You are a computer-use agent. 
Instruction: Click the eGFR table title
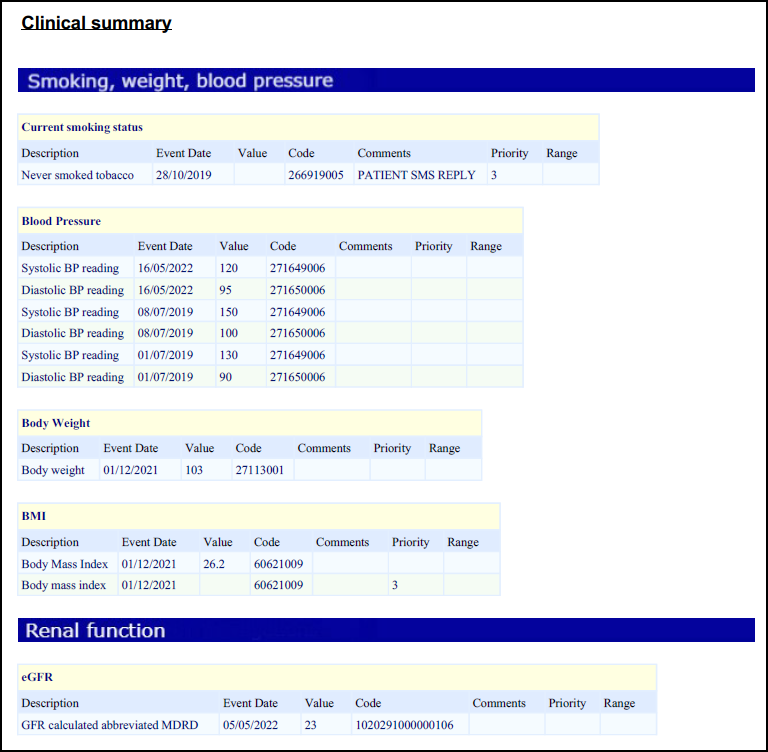pos(36,678)
